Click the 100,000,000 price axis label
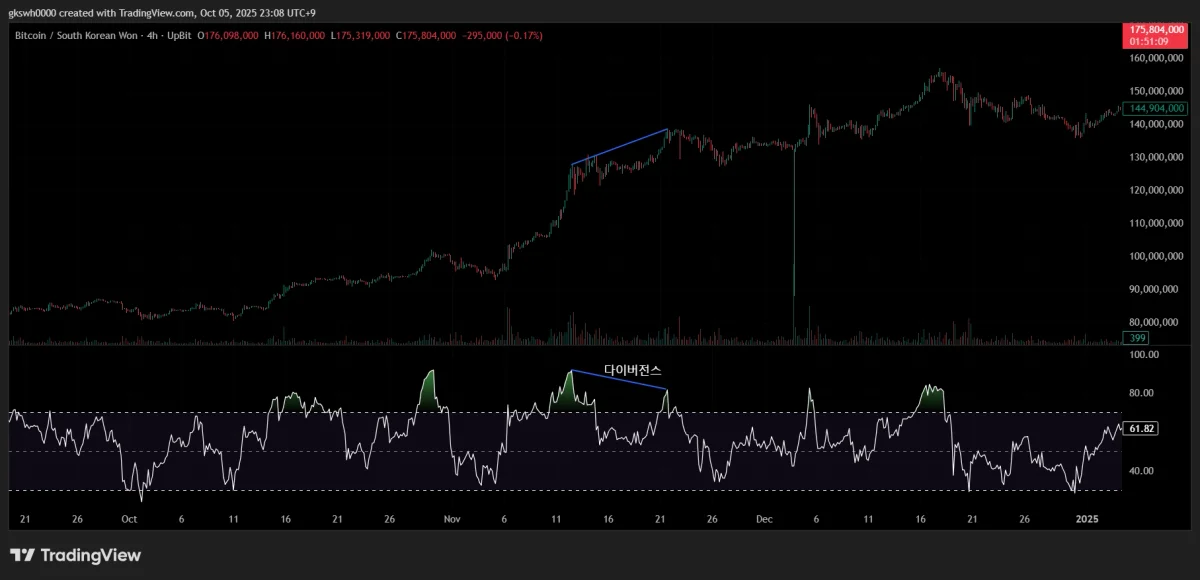The height and width of the screenshot is (580, 1200). (1157, 256)
